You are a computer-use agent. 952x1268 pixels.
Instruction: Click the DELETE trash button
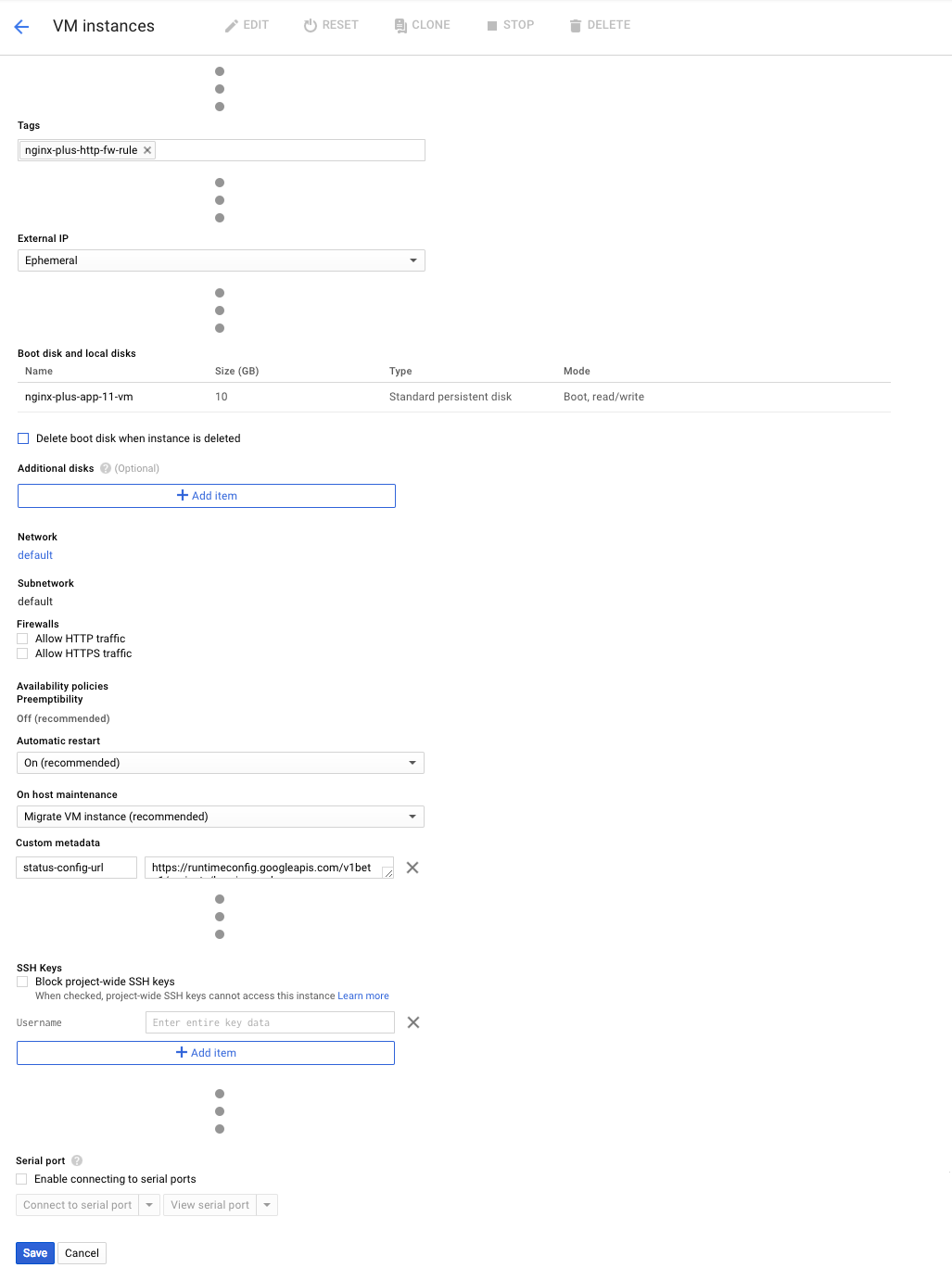click(x=600, y=25)
